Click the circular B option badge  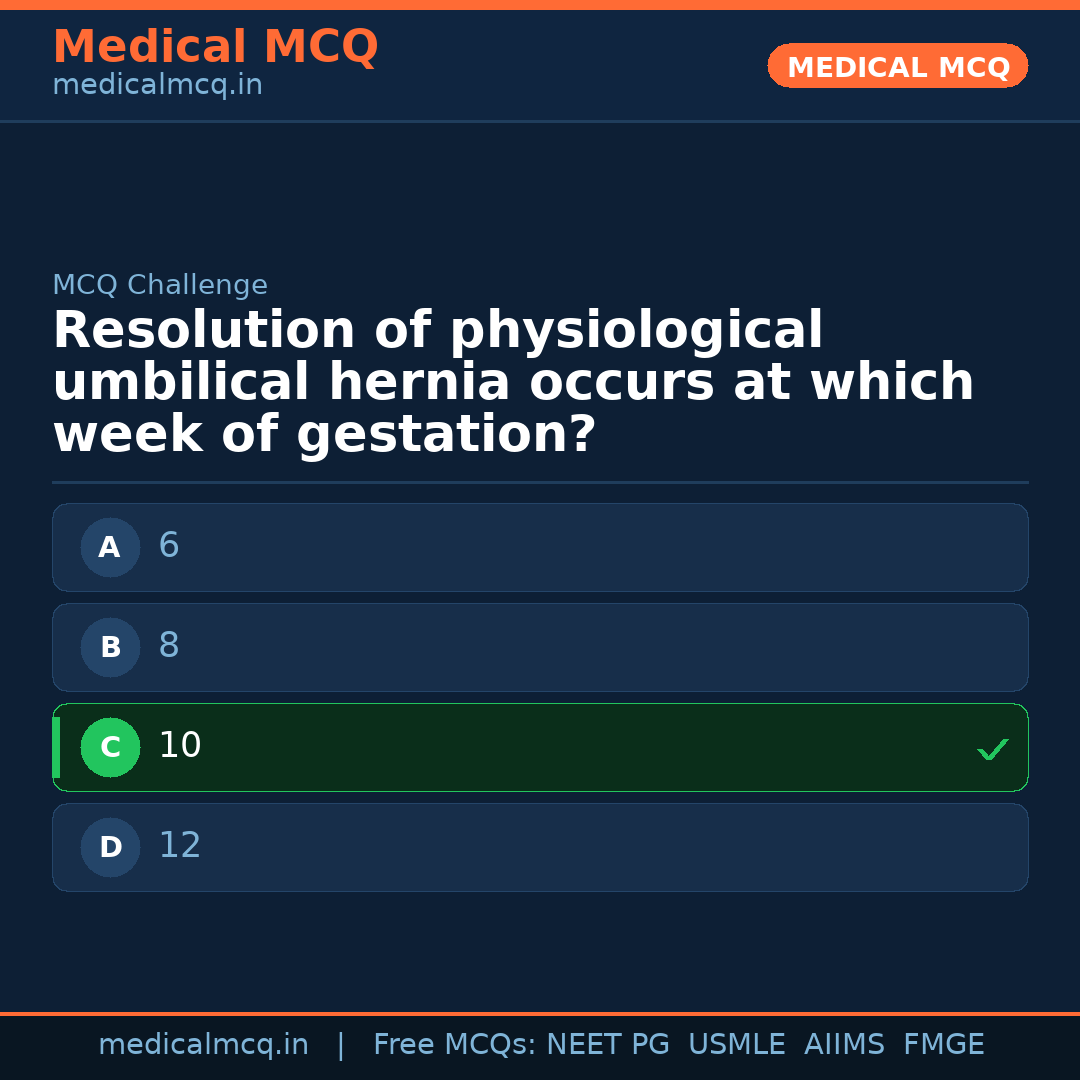(x=110, y=647)
